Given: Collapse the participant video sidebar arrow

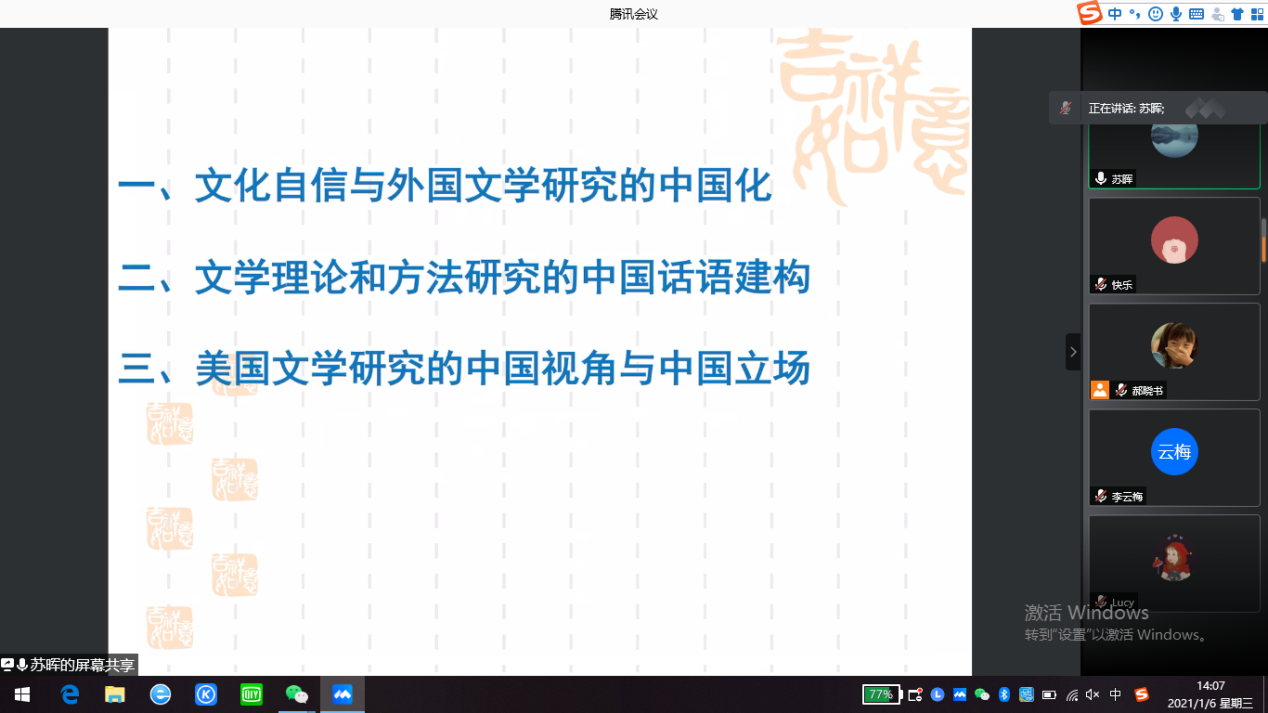Looking at the screenshot, I should pos(1073,352).
